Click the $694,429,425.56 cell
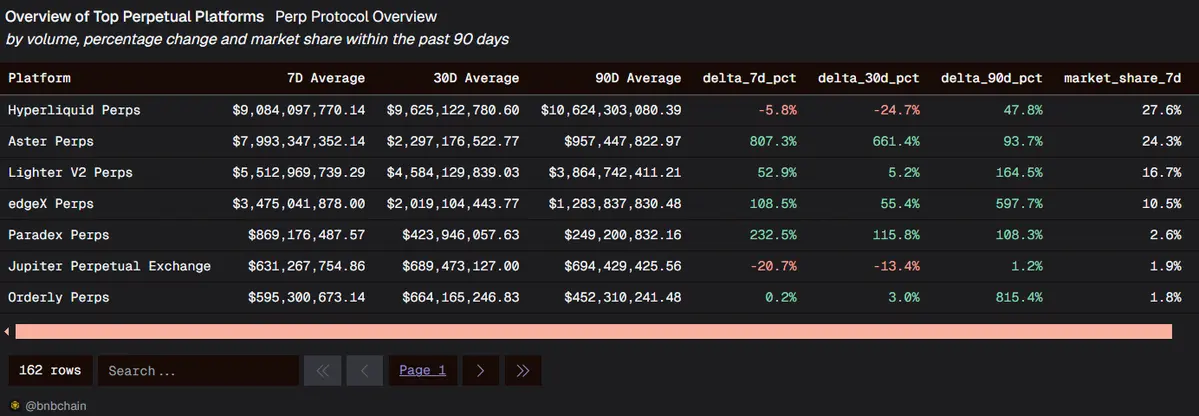The height and width of the screenshot is (416, 1199). tap(622, 266)
